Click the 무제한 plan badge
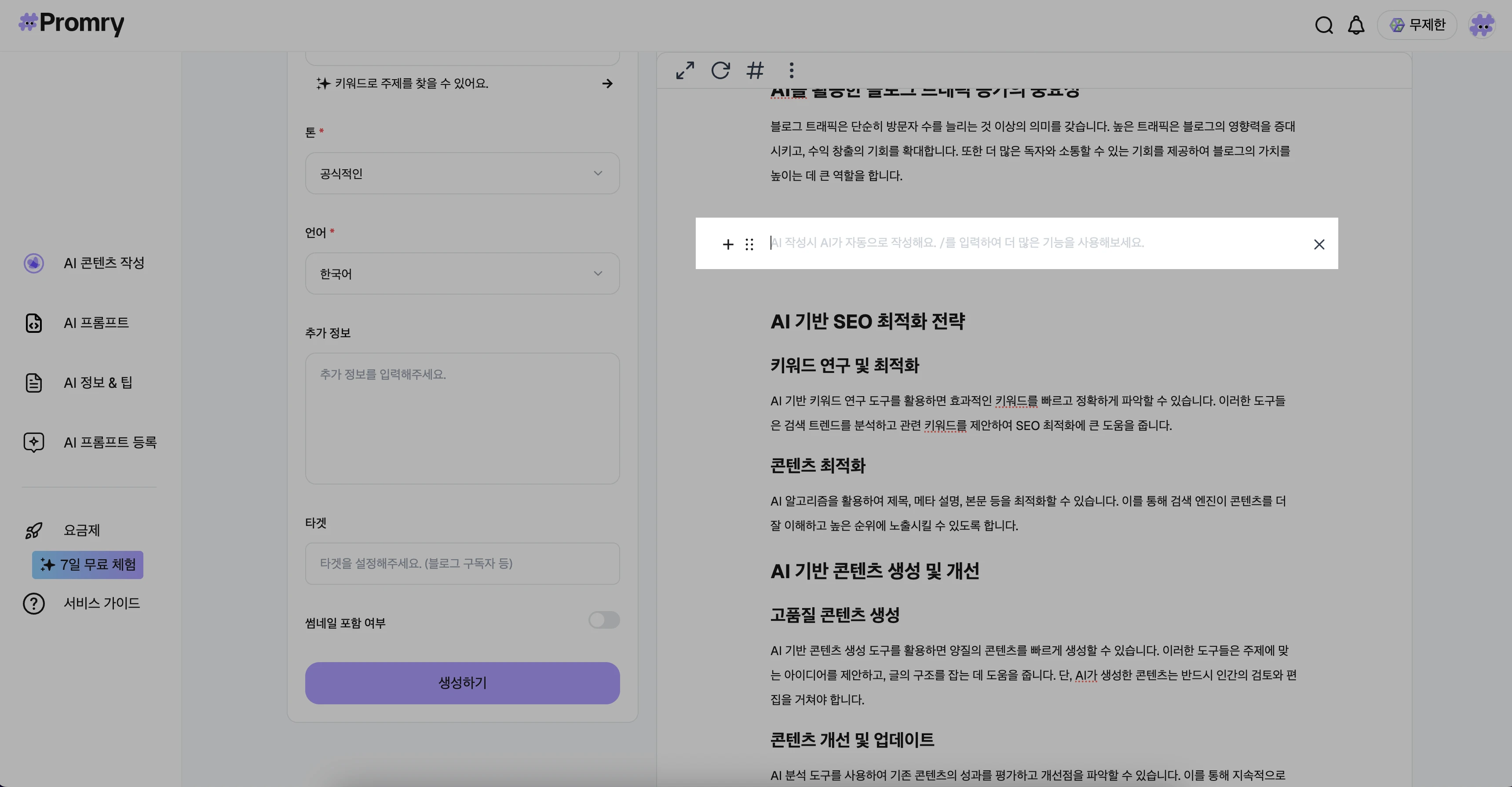The width and height of the screenshot is (1512, 787). click(1417, 25)
